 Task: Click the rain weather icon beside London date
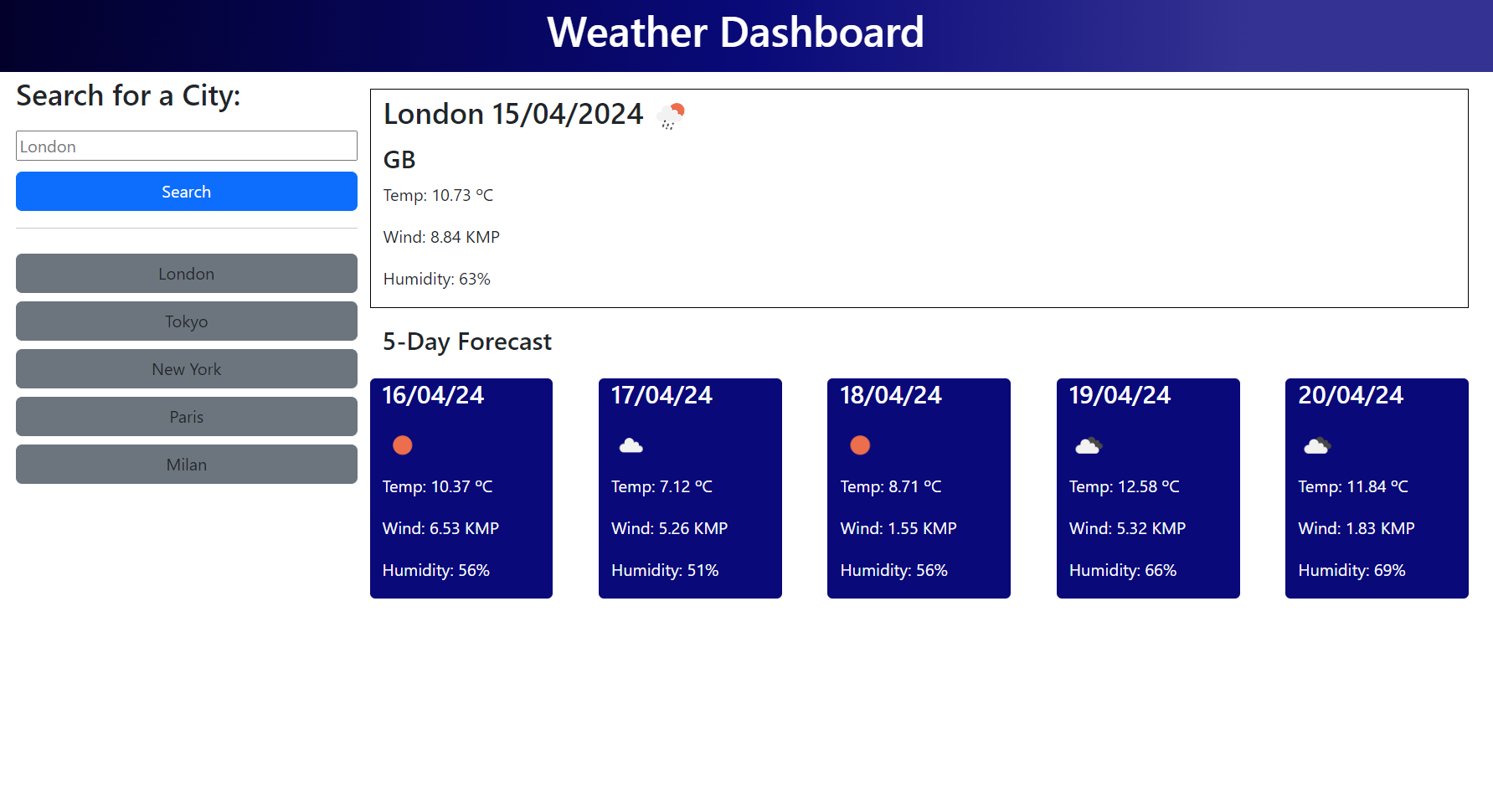coord(670,116)
